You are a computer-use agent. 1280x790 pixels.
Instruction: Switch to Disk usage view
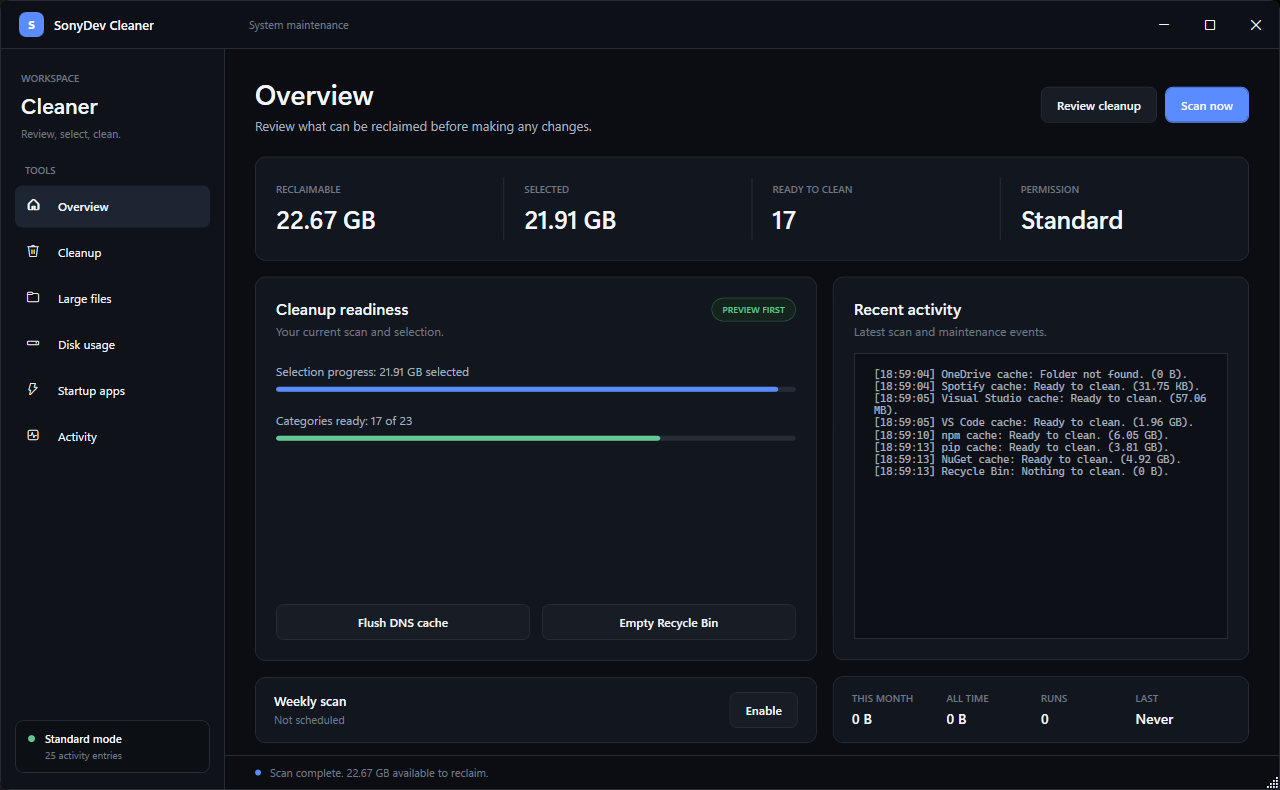[x=112, y=344]
